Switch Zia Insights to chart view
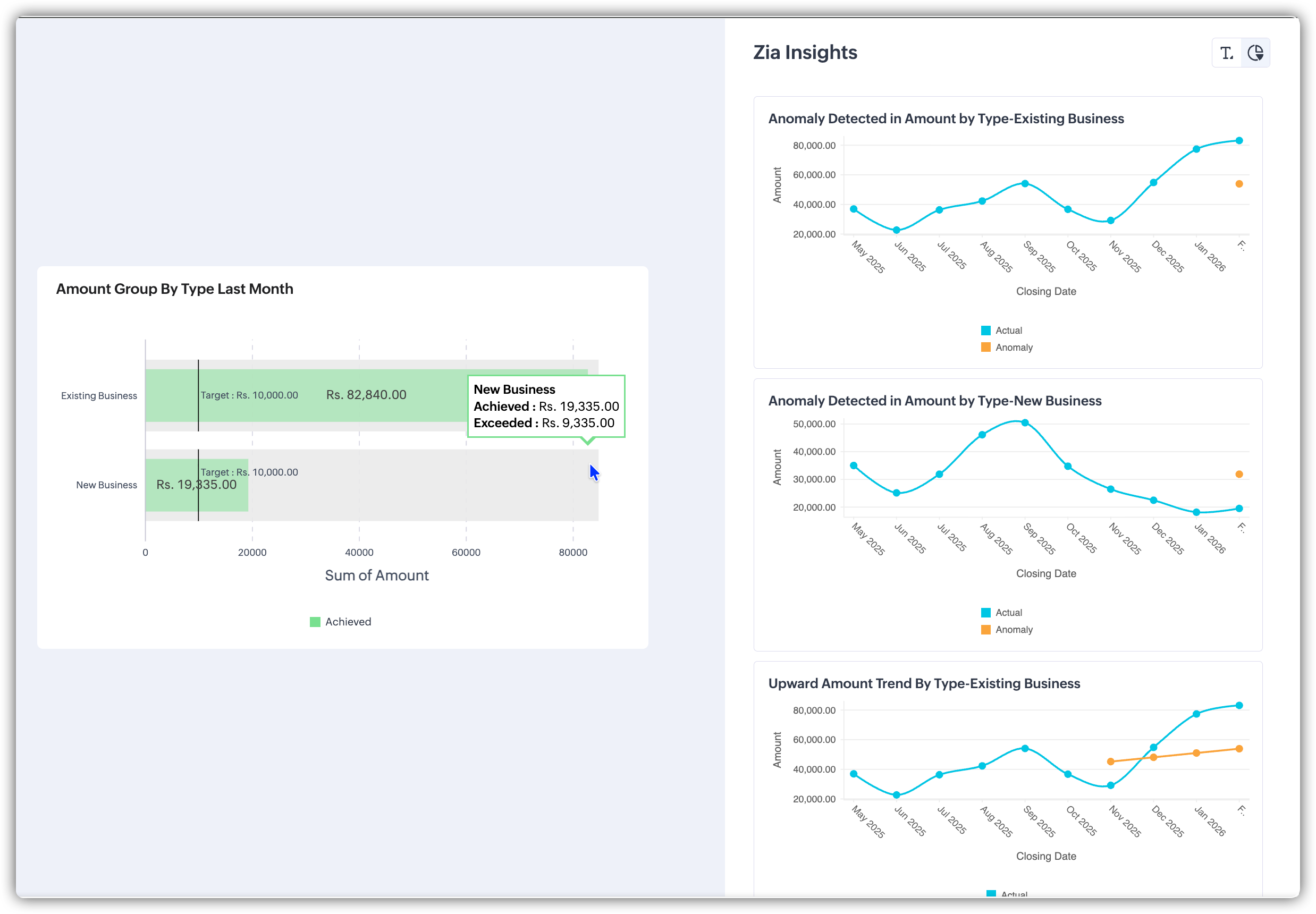1316x914 pixels. (x=1255, y=53)
